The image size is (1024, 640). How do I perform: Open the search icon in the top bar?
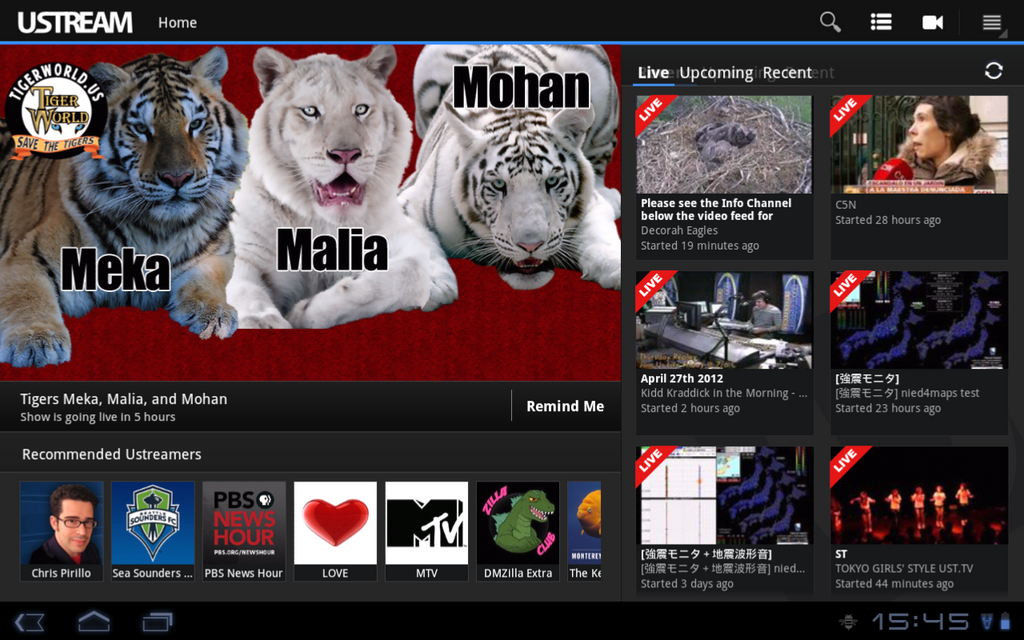829,21
